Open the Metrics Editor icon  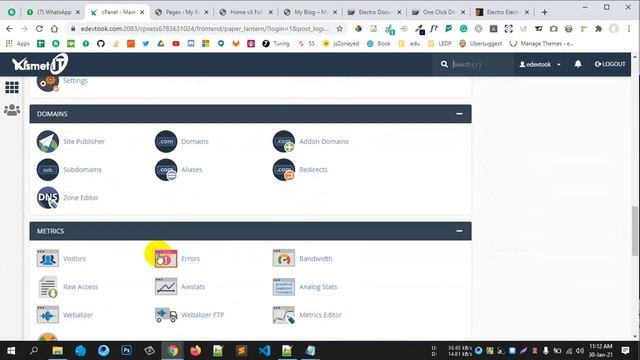[284, 315]
